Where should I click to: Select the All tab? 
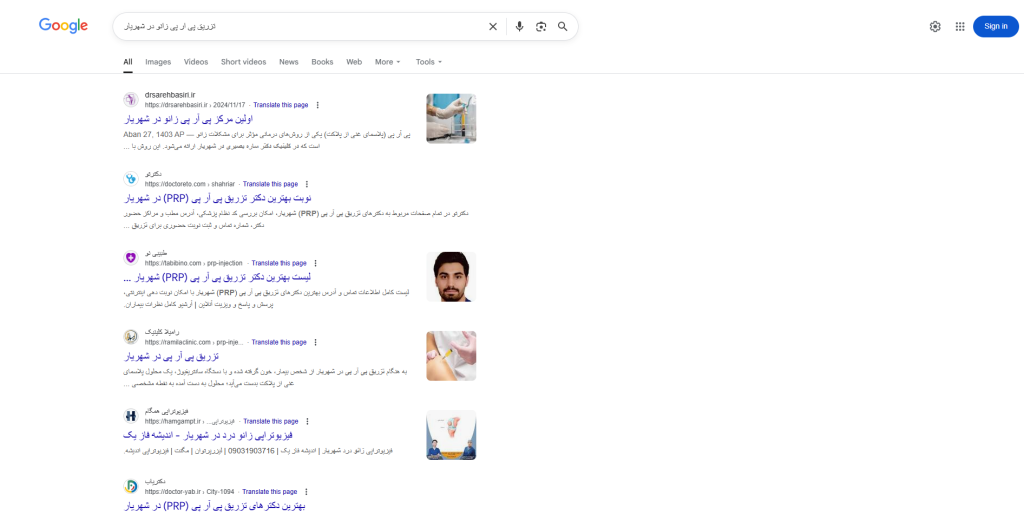127,62
